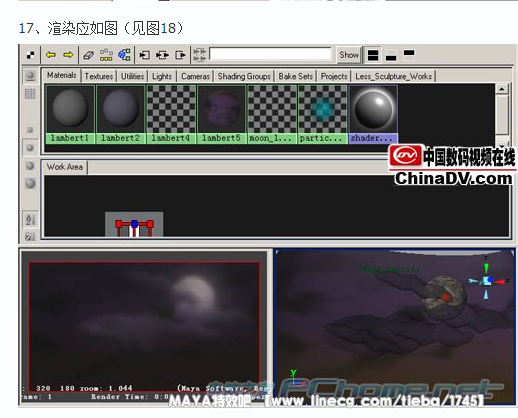Open the Projects tab
The width and height of the screenshot is (518, 418).
pos(334,76)
